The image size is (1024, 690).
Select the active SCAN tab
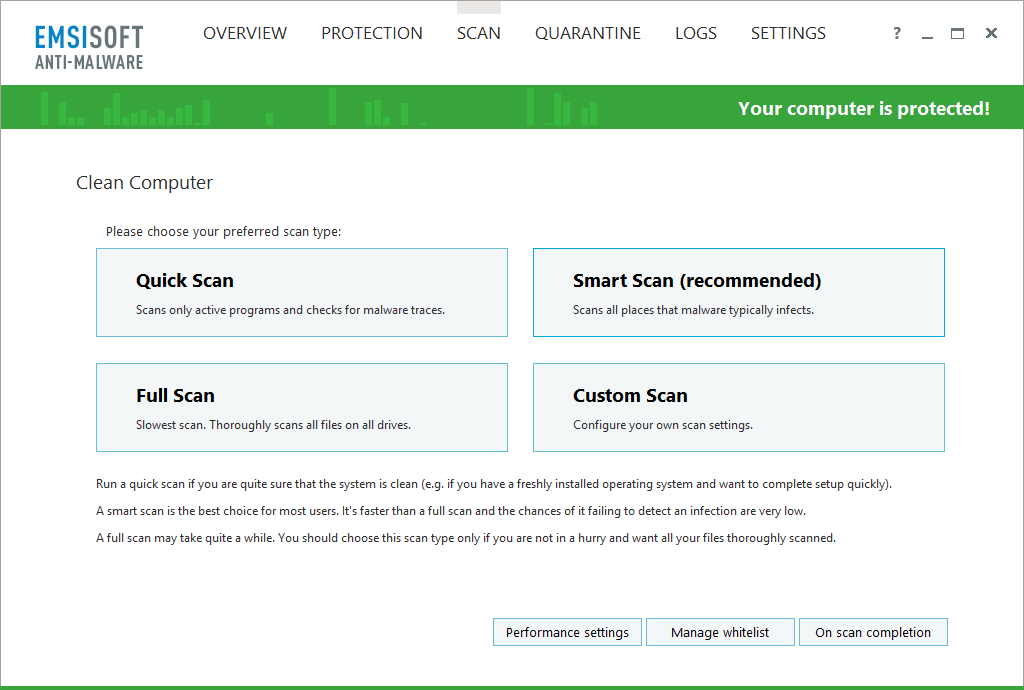tap(478, 33)
